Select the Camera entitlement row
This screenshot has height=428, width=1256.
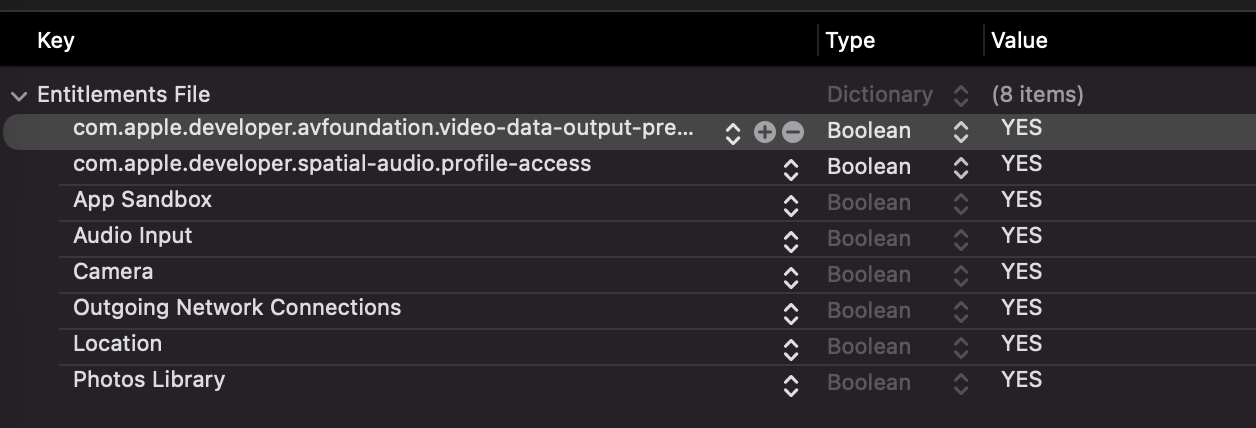[113, 272]
